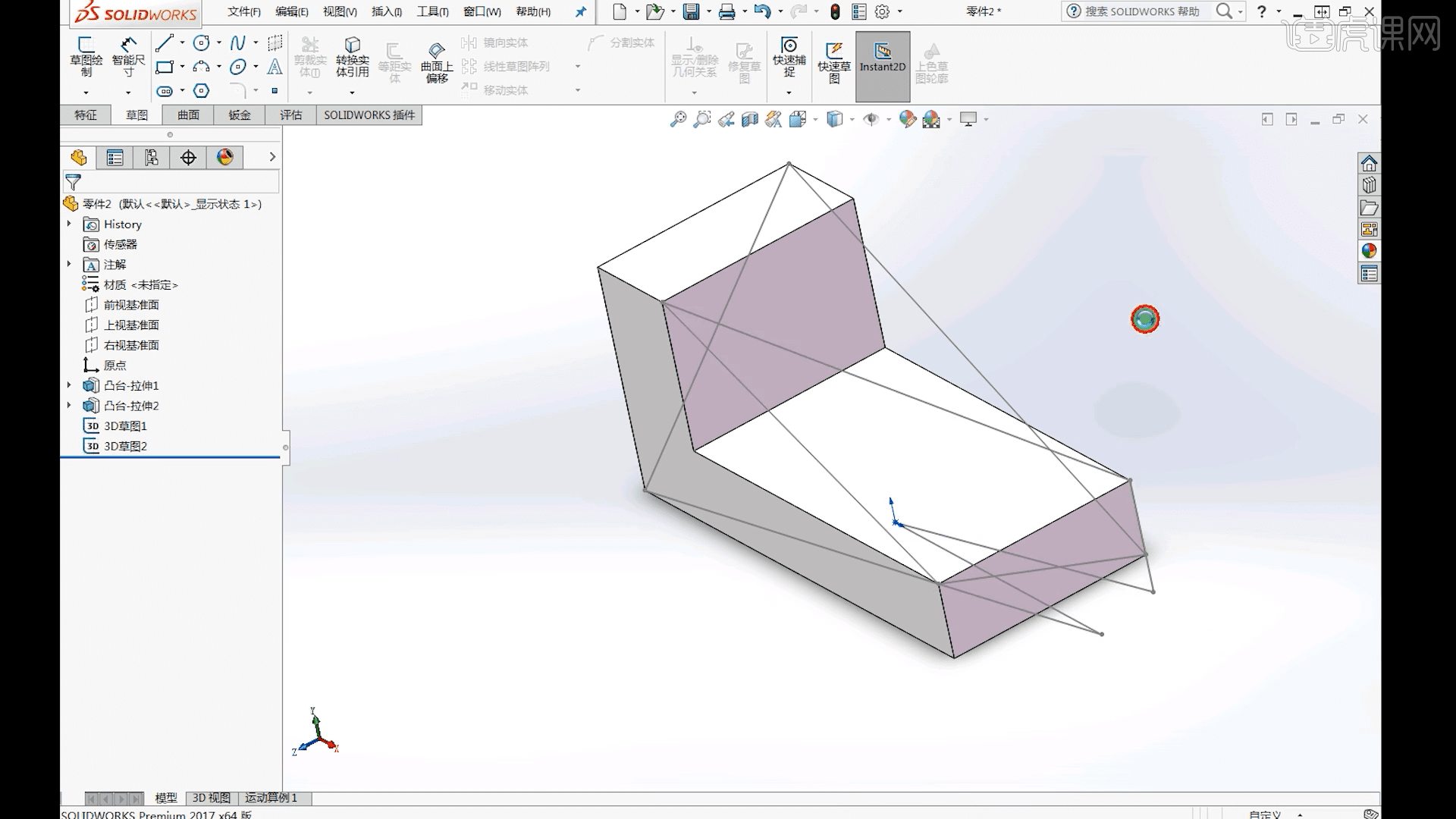Screen dimensions: 1456x819
Task: Select 3D草图2 in the feature tree
Action: click(x=125, y=446)
